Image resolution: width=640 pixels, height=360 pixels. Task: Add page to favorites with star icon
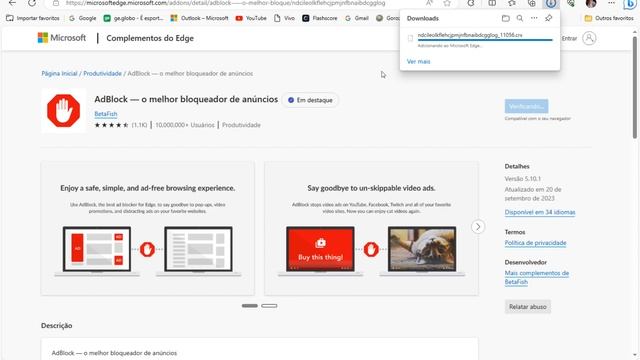[x=447, y=3]
